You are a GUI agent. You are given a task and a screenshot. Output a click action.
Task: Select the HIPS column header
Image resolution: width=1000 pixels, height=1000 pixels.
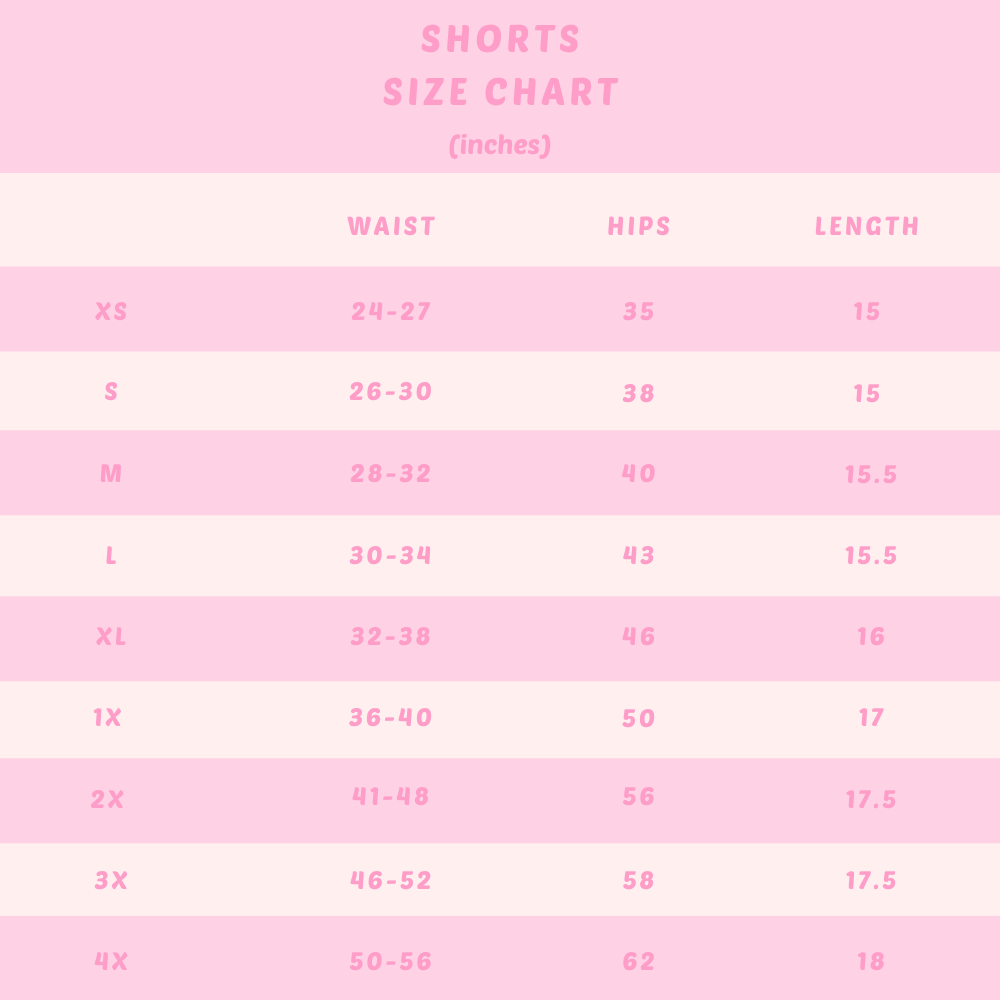tap(639, 226)
